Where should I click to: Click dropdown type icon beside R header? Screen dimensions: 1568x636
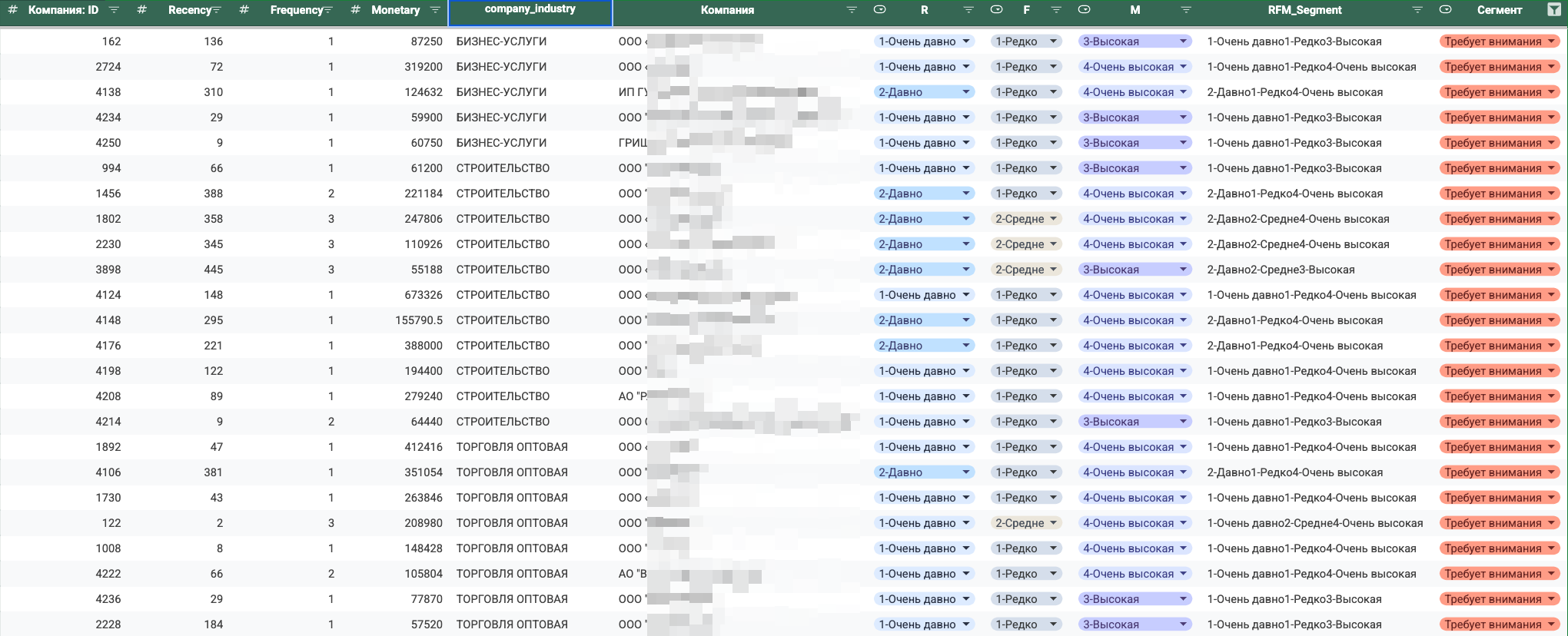coord(880,10)
